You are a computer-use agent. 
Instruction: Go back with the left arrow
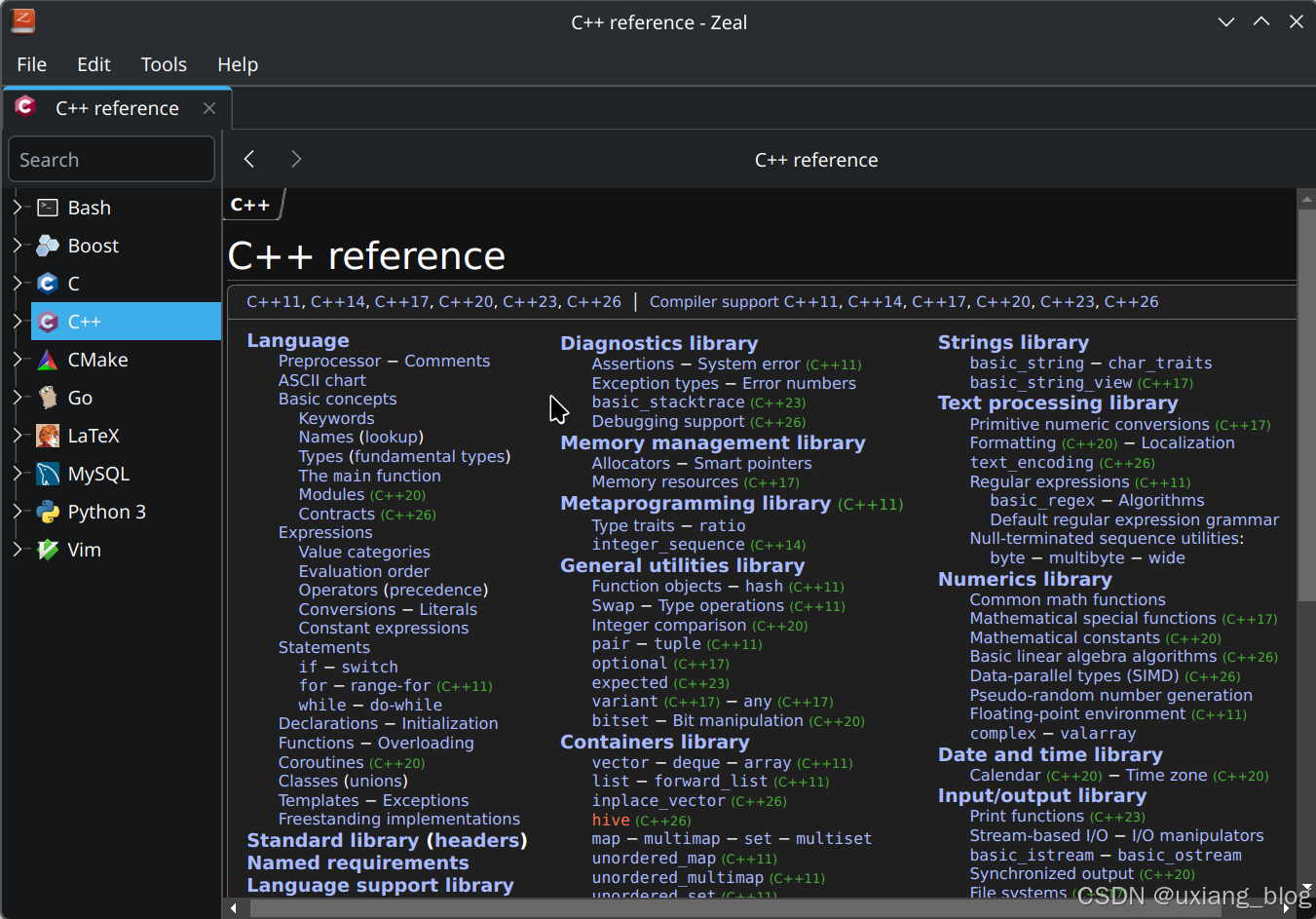249,159
